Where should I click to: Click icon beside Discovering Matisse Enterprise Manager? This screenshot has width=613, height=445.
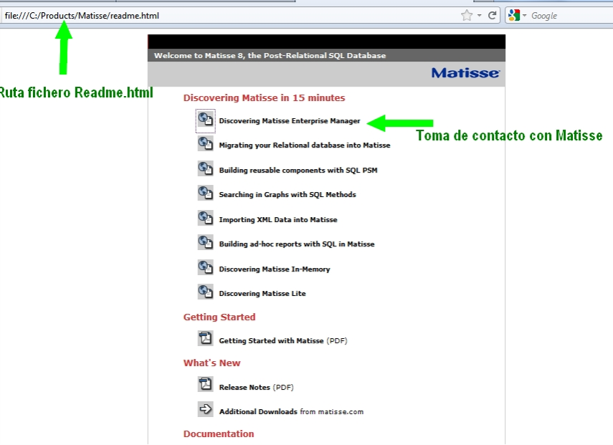pos(205,119)
